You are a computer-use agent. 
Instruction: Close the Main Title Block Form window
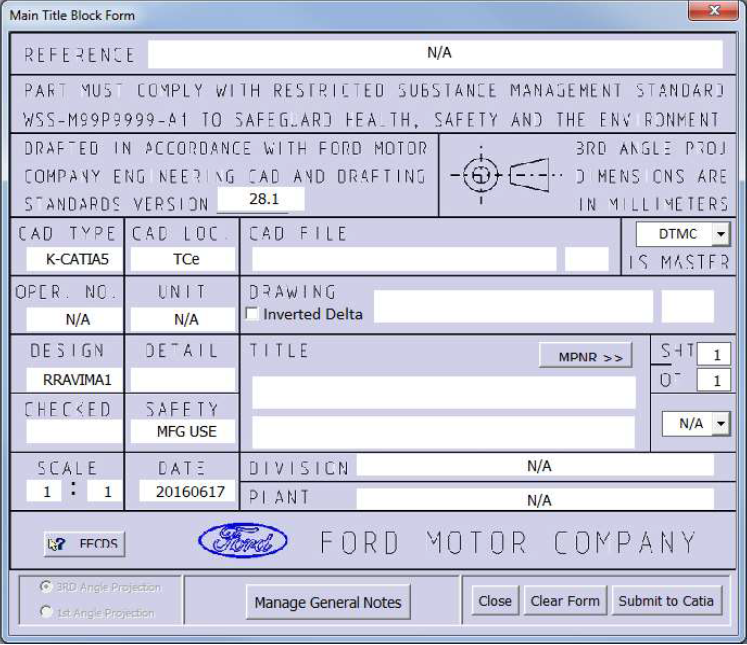point(713,10)
